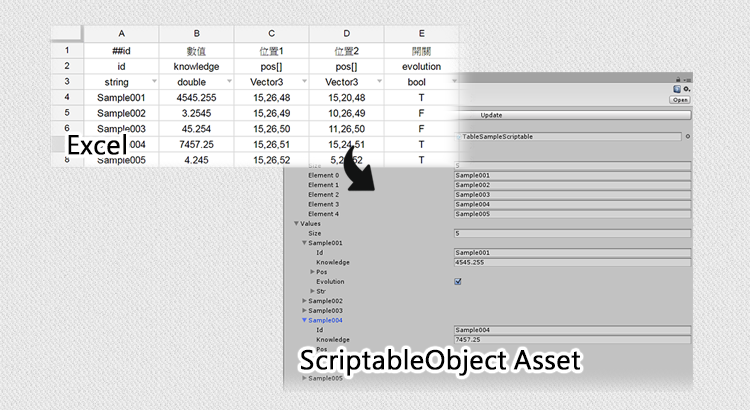
Task: Select the 'evolution' cell in Excel
Action: [421, 66]
